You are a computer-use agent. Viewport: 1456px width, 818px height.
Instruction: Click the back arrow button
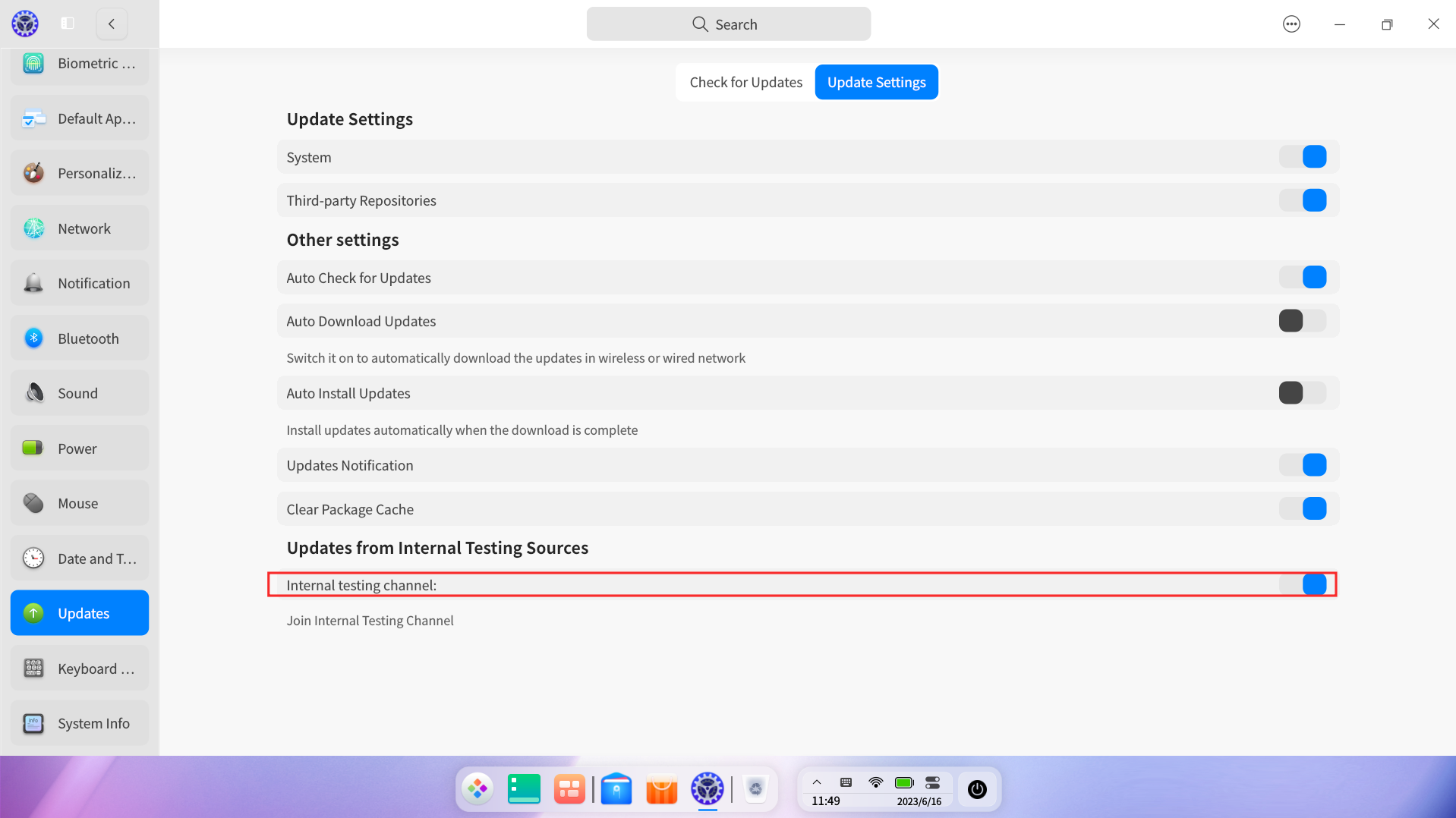click(112, 24)
